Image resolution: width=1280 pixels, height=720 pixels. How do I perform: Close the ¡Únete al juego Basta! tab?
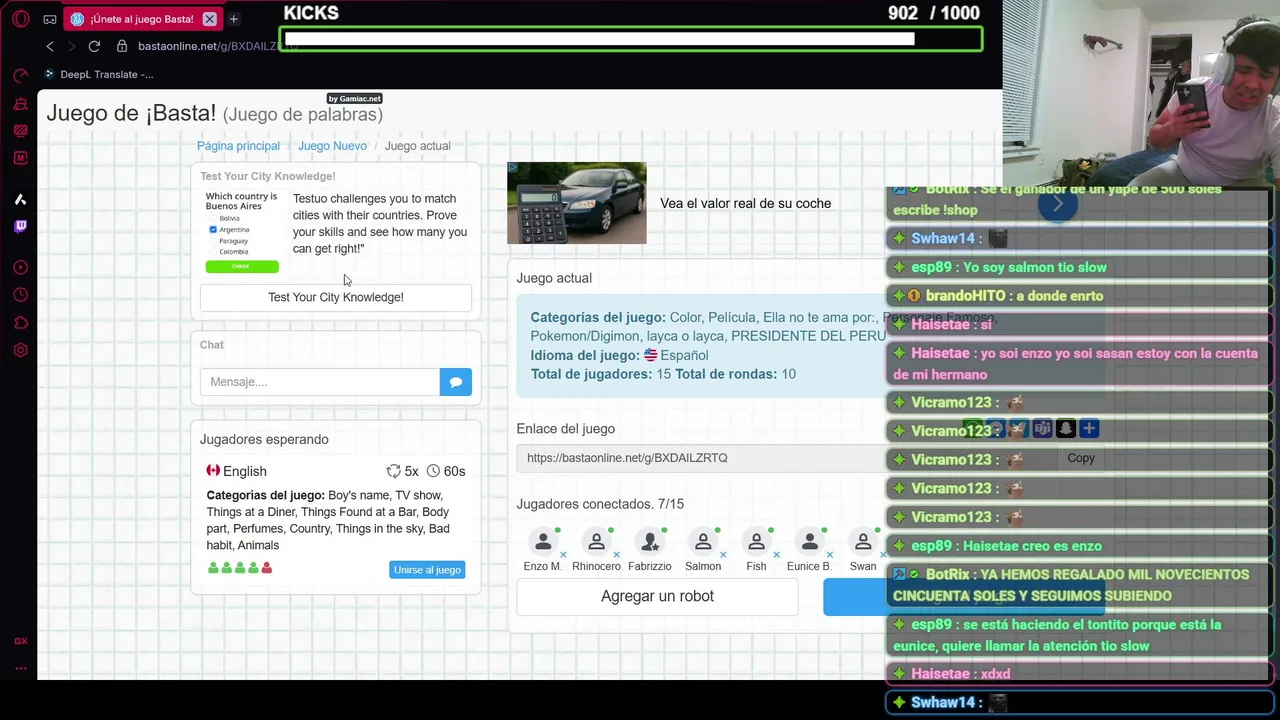point(209,19)
